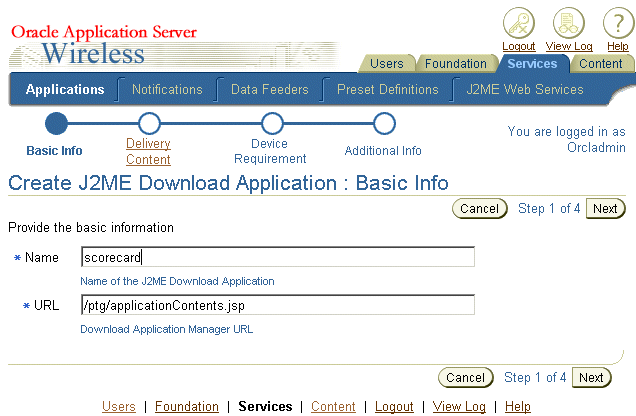Click the top Cancel button
This screenshot has height=416, width=636.
479,208
